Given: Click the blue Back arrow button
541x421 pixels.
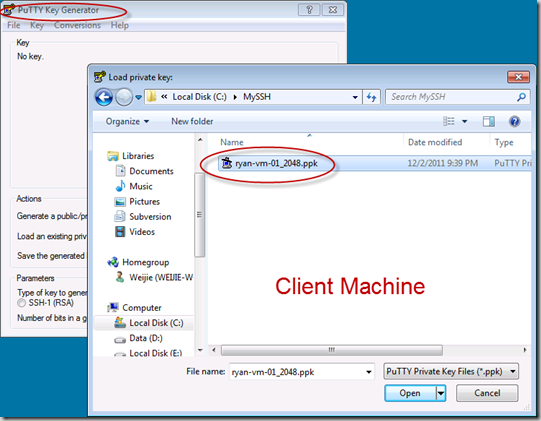Looking at the screenshot, I should click(104, 97).
